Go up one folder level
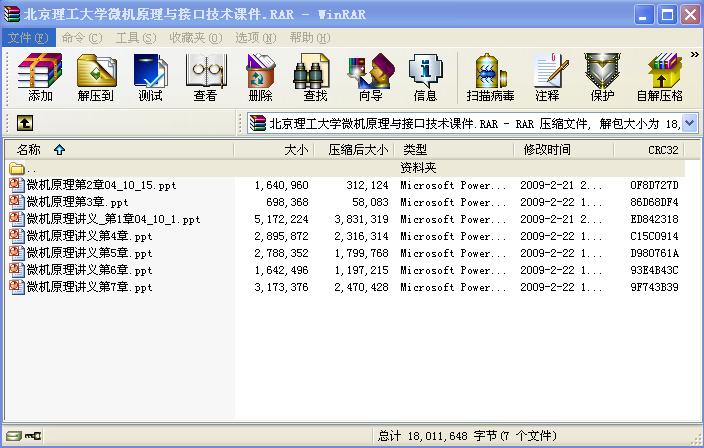This screenshot has height=448, width=704. (x=25, y=123)
